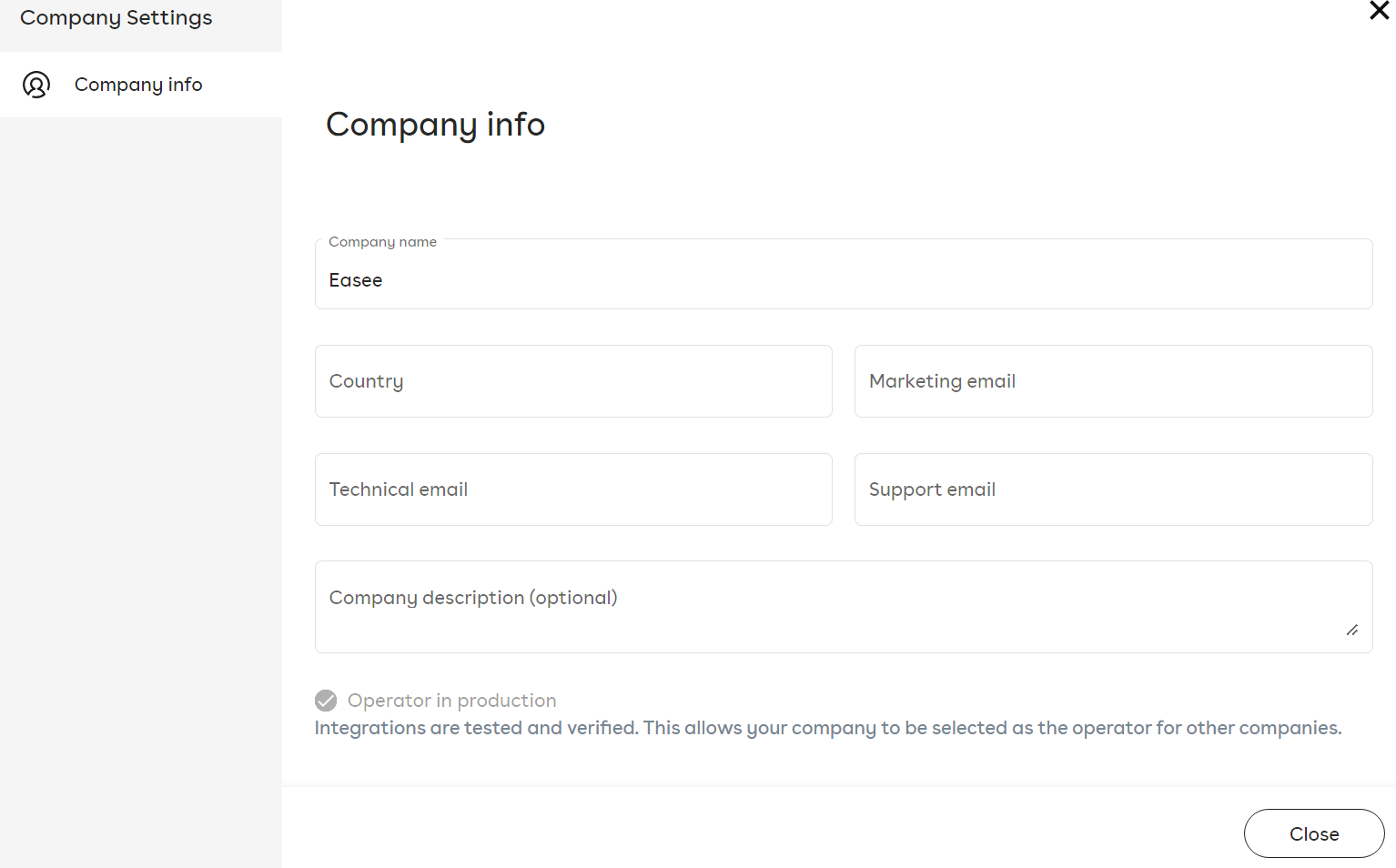This screenshot has width=1396, height=868.
Task: Click into the Company name field
Action: [x=844, y=279]
